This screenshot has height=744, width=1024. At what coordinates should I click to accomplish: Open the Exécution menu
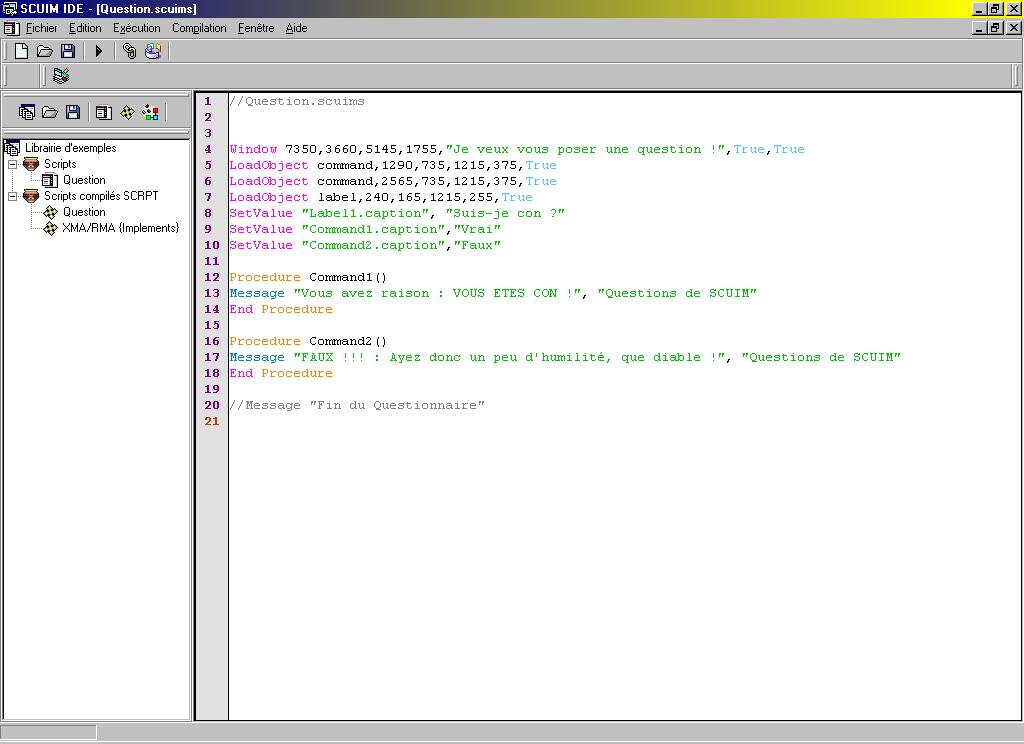(136, 28)
